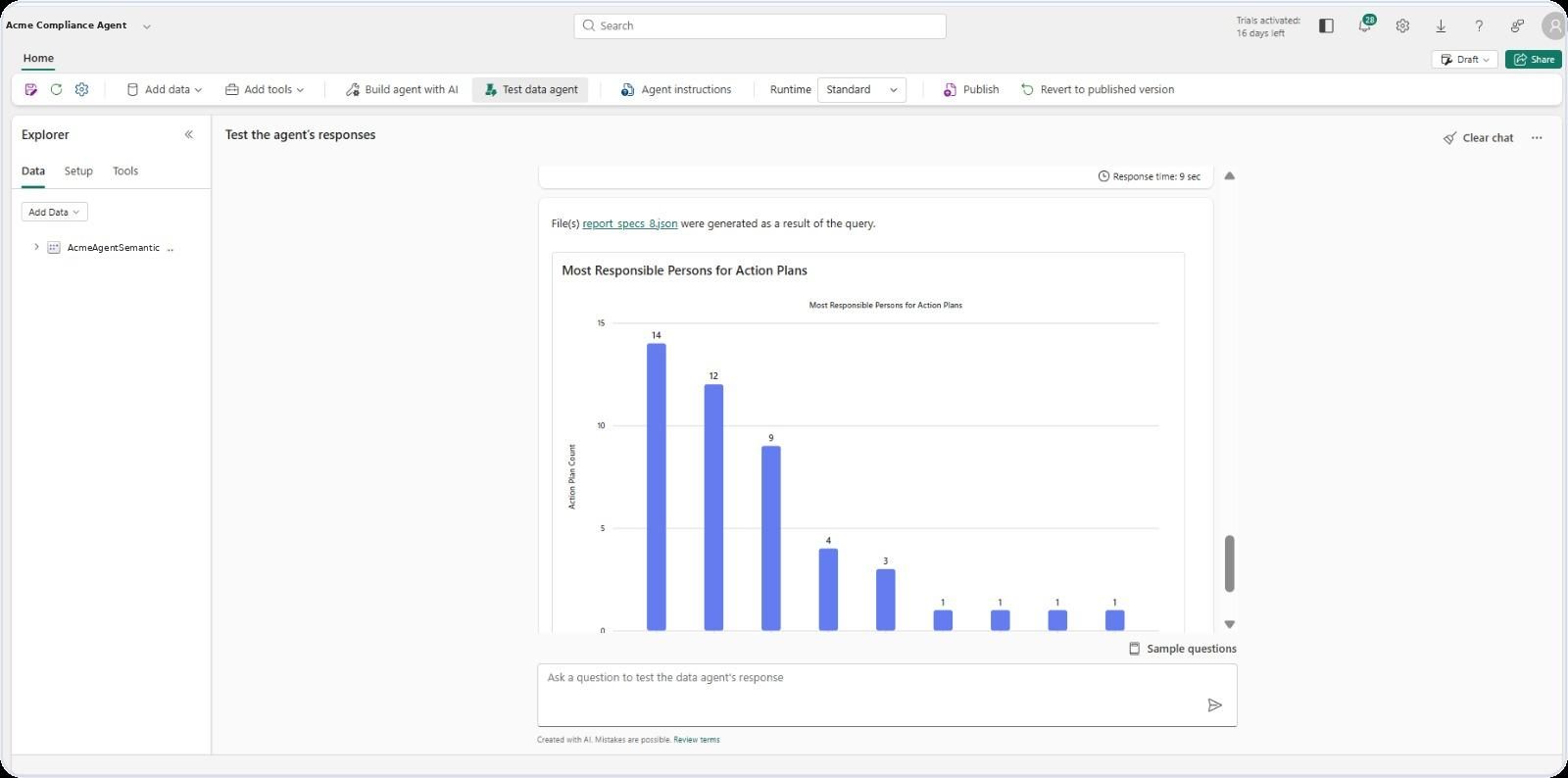Screen dimensions: 1568x778
Task: Click the green Share button
Action: pos(1533,59)
